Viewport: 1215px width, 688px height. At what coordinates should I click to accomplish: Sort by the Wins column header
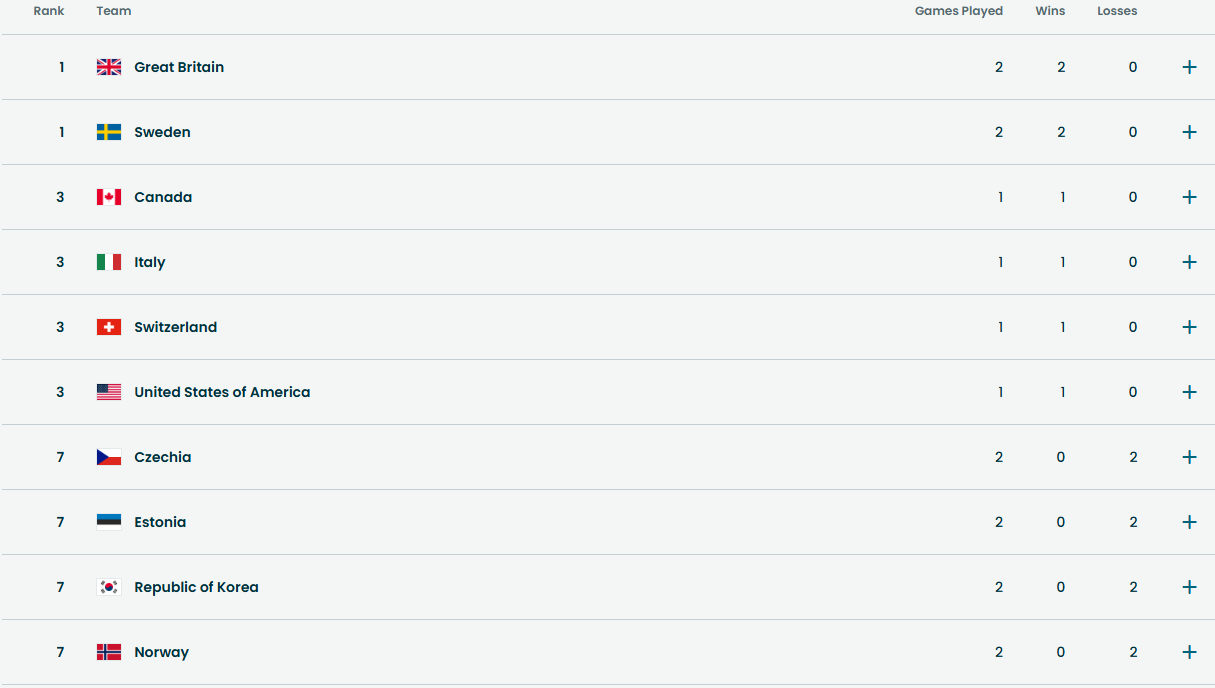pos(1050,11)
